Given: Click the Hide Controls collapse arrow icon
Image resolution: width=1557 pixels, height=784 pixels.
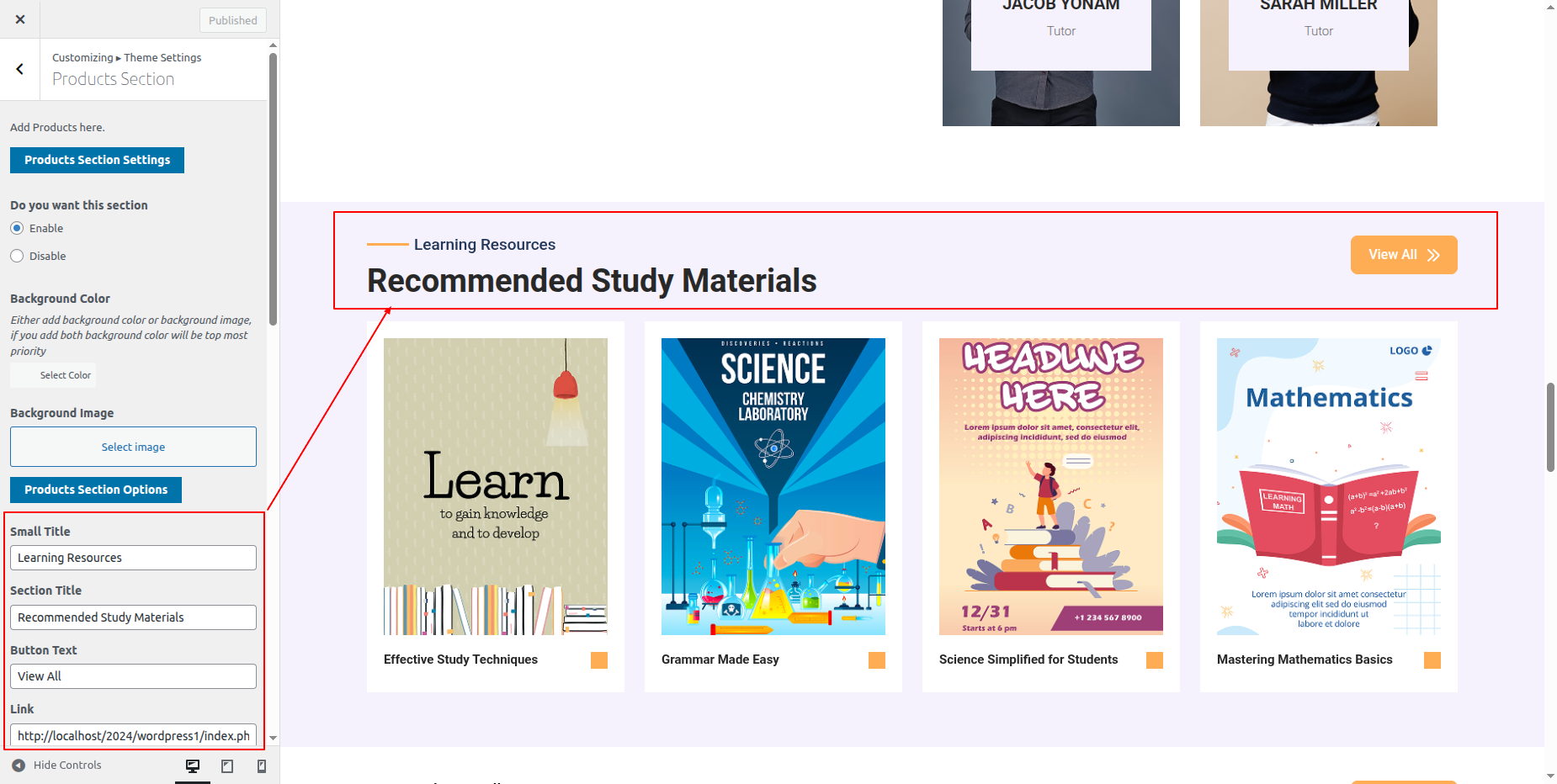Looking at the screenshot, I should [19, 765].
